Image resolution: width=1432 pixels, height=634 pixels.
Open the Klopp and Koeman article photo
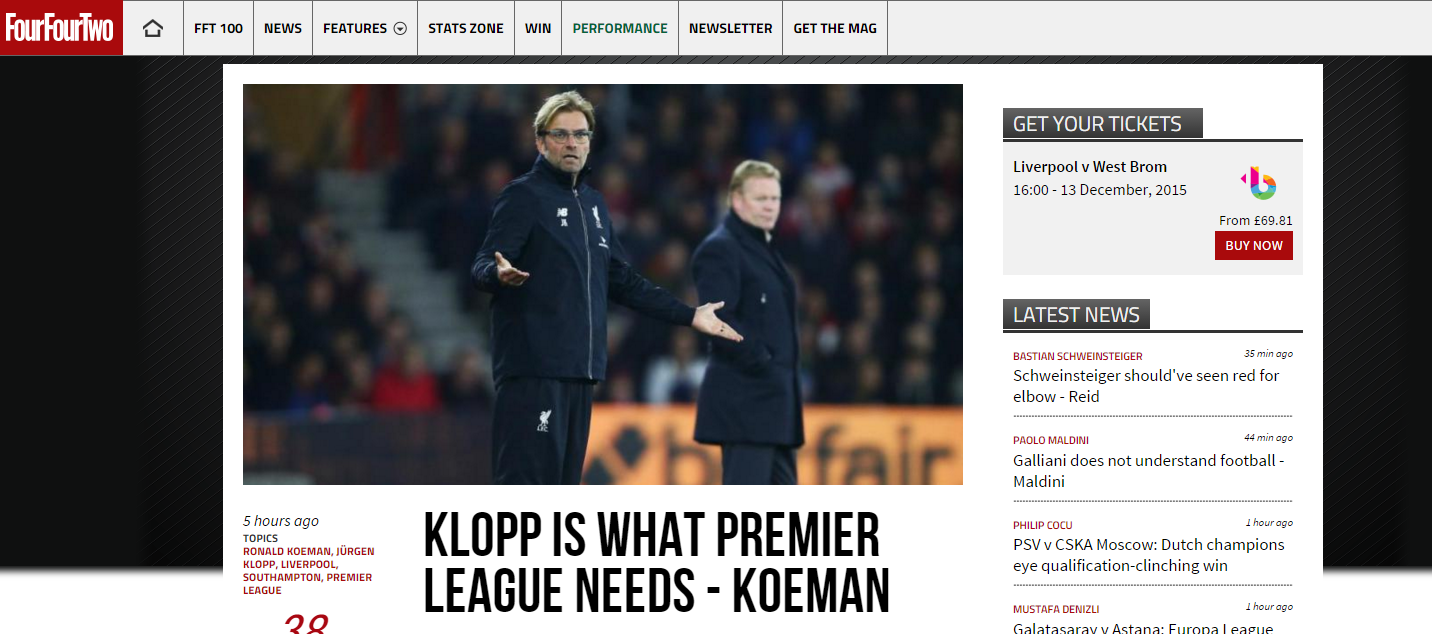[x=603, y=284]
